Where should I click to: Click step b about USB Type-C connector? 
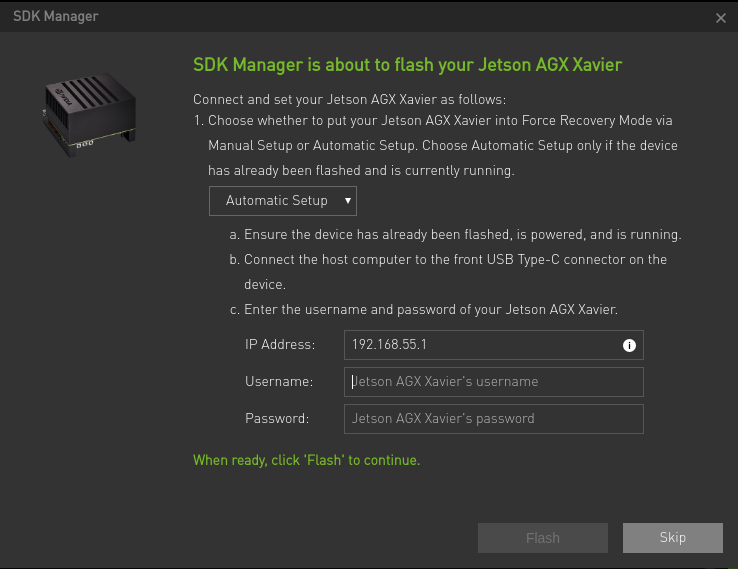(x=448, y=260)
